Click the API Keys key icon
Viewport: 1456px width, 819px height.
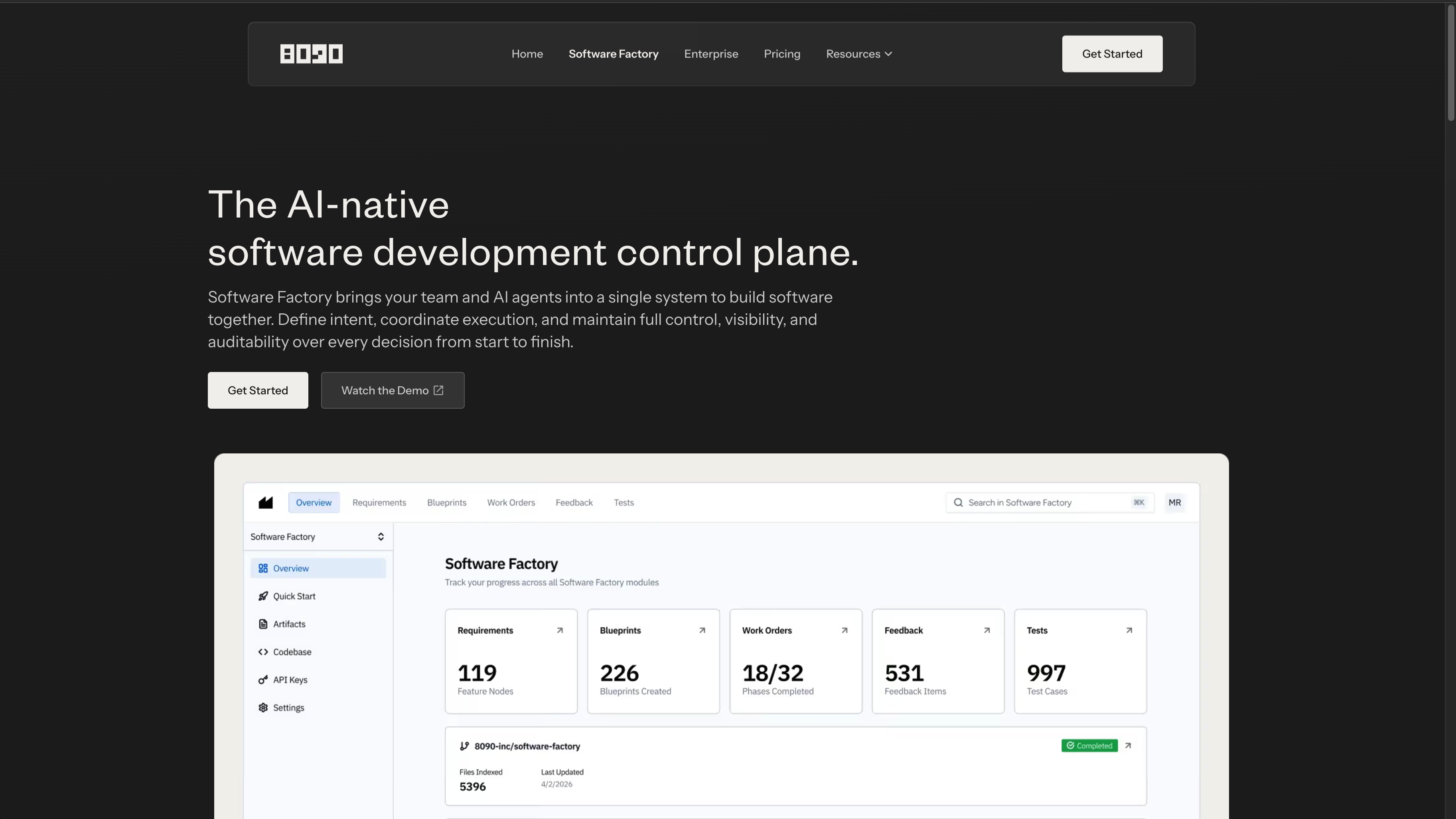point(263,679)
